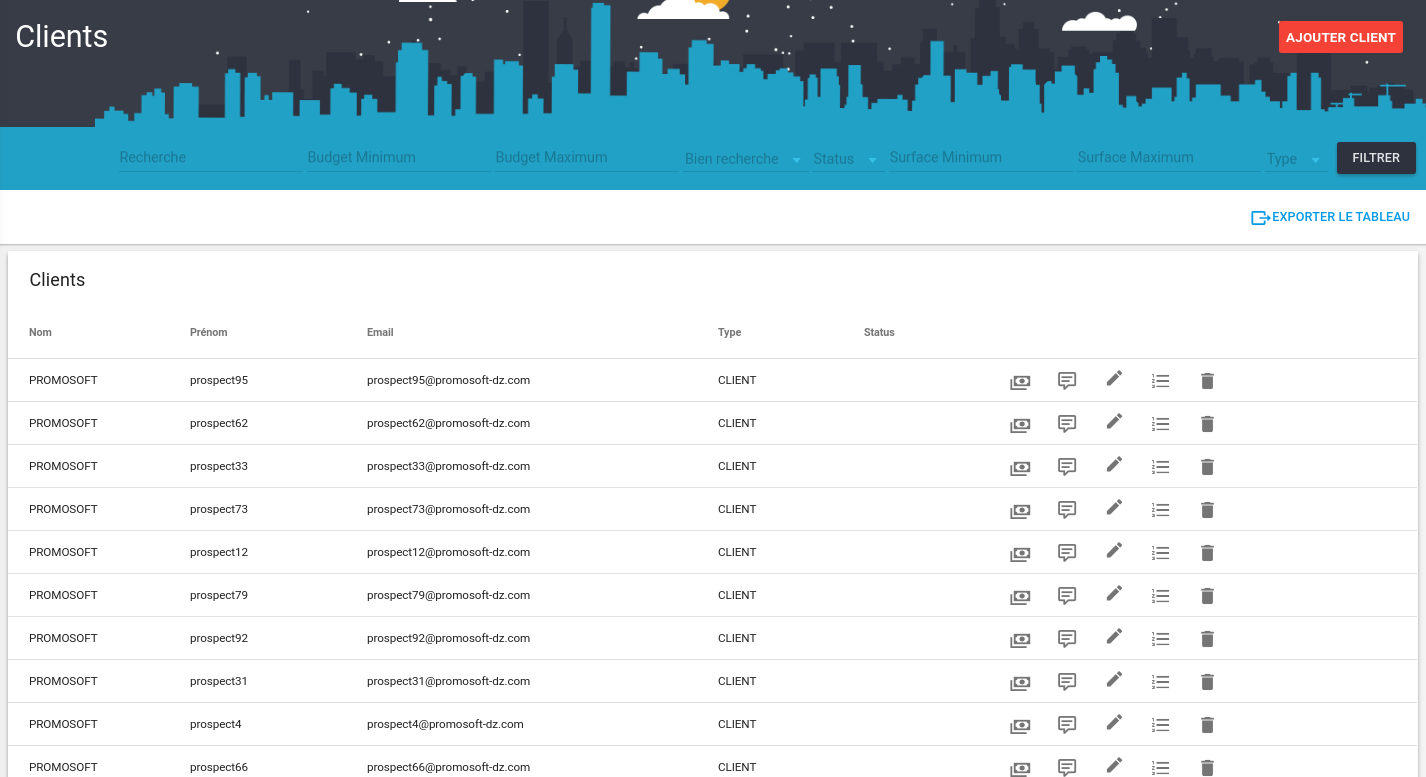Edit prospect95 with the pencil icon

(1114, 378)
